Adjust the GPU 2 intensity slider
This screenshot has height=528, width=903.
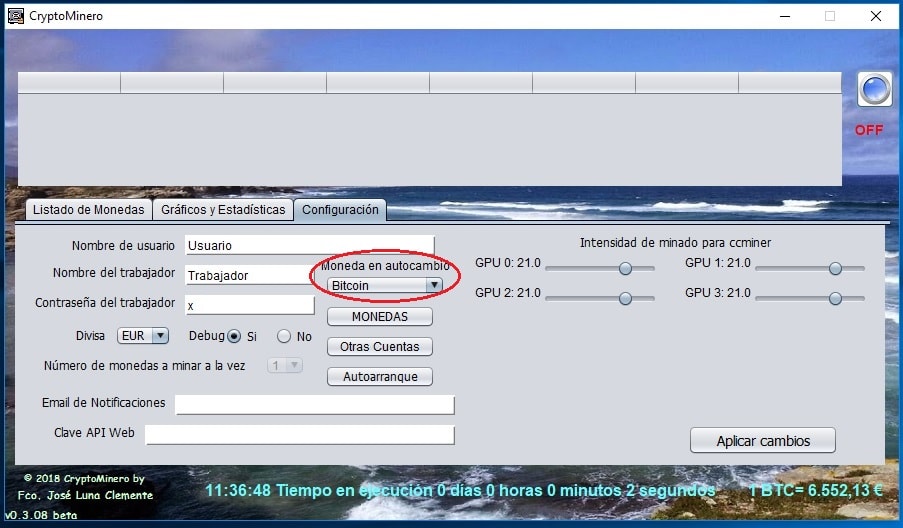click(625, 298)
